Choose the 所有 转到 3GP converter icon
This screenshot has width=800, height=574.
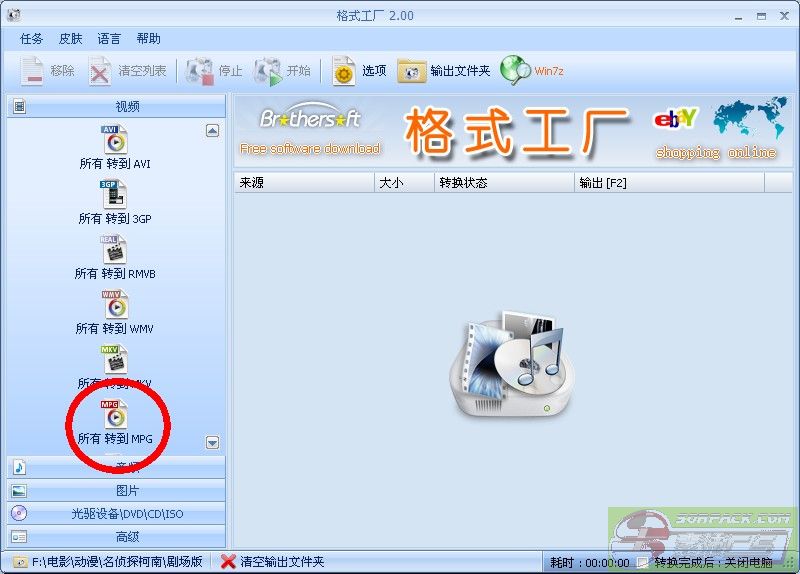(115, 195)
